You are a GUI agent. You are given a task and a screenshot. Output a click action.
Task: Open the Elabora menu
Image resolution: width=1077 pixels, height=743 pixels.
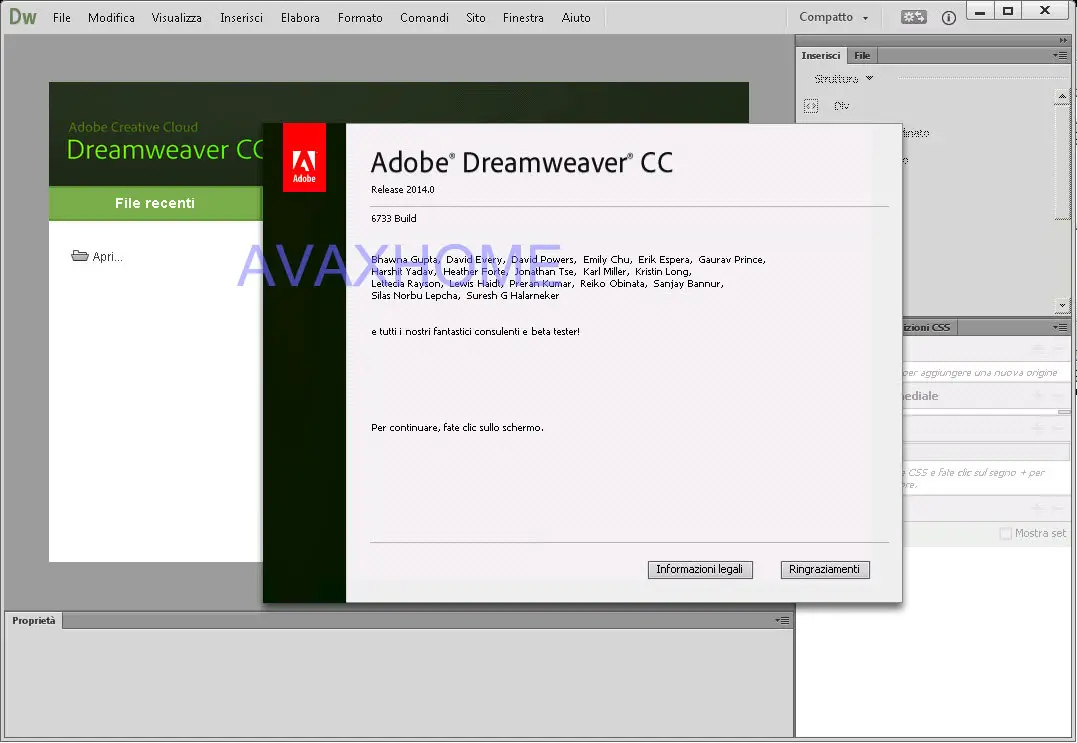(x=300, y=18)
